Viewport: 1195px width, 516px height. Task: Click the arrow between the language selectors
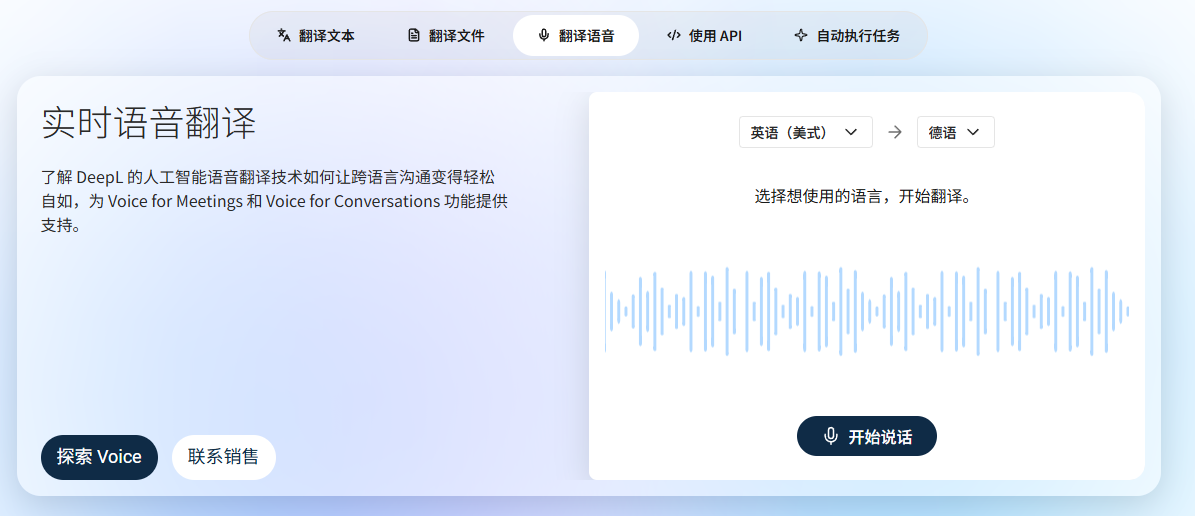pyautogui.click(x=895, y=132)
